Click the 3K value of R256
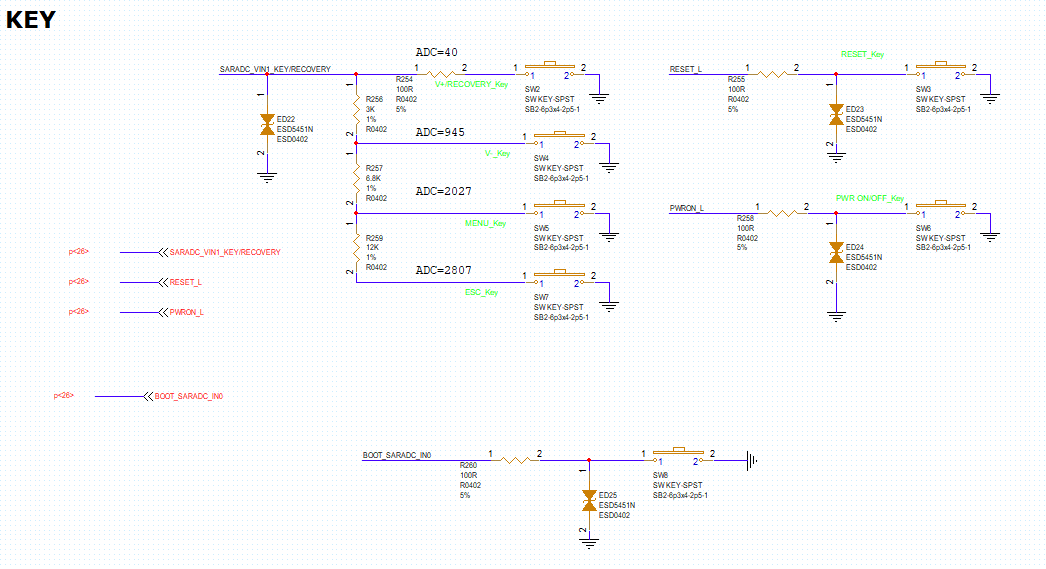This screenshot has height=569, width=1046. coord(370,109)
